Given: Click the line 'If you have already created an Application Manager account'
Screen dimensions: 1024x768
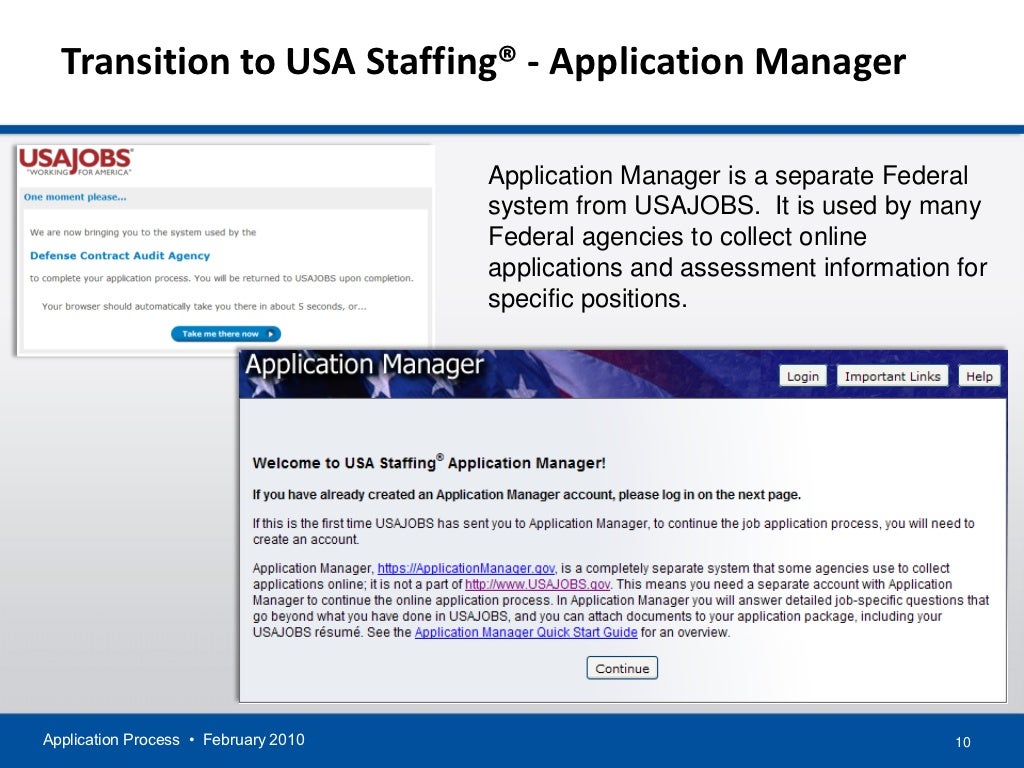Looking at the screenshot, I should [x=526, y=494].
